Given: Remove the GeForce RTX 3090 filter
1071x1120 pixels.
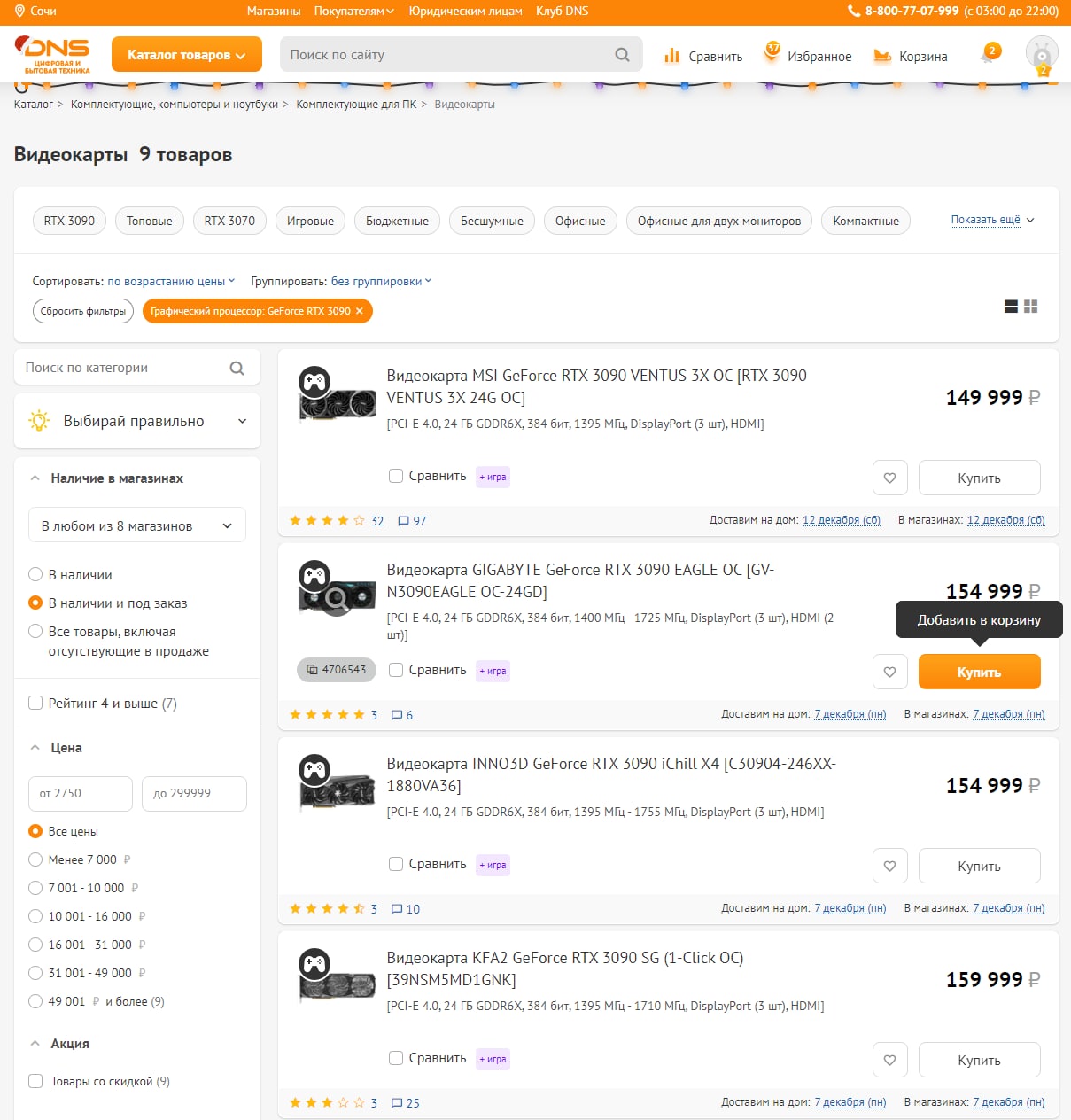Looking at the screenshot, I should (359, 311).
